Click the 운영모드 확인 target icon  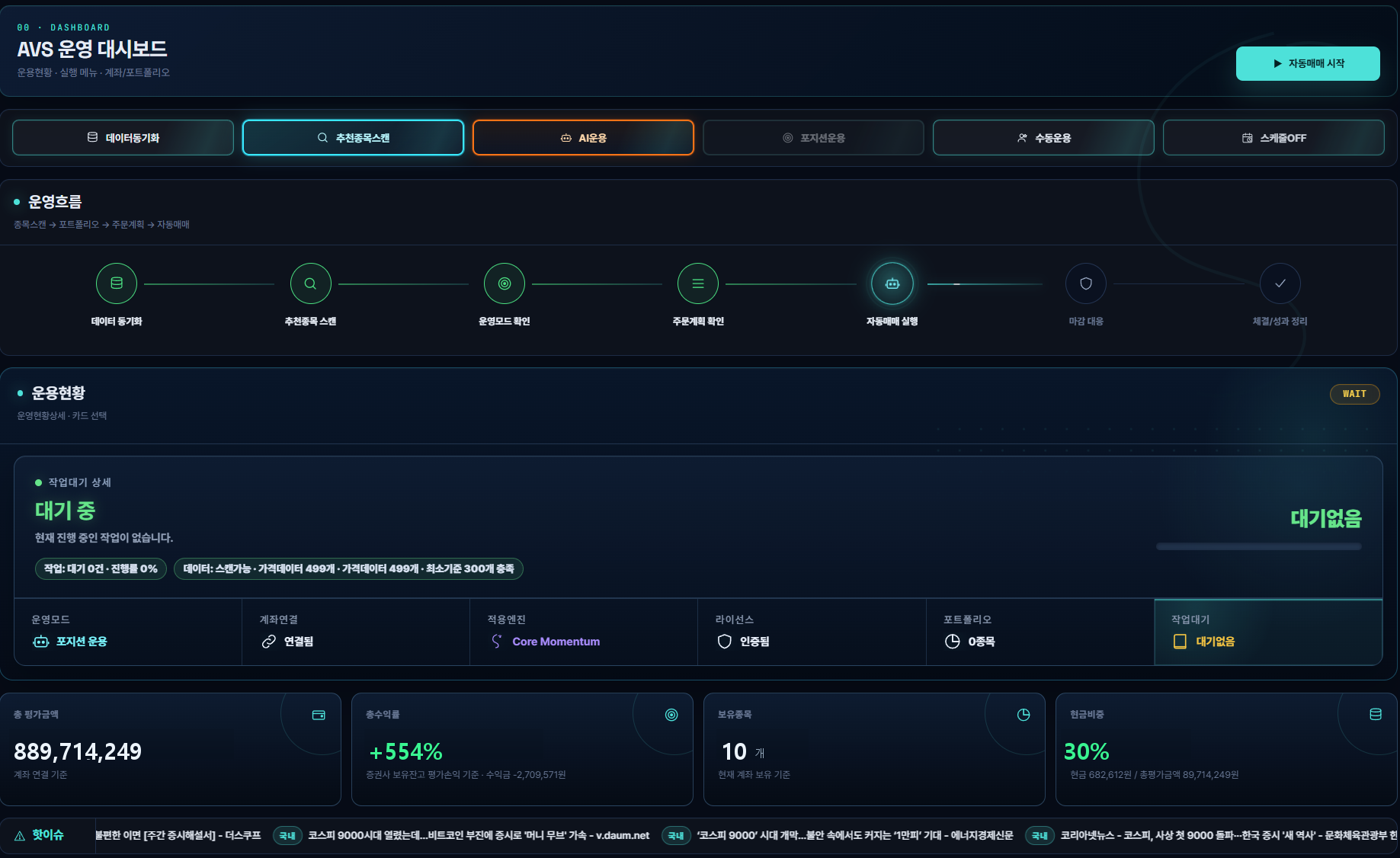505,283
